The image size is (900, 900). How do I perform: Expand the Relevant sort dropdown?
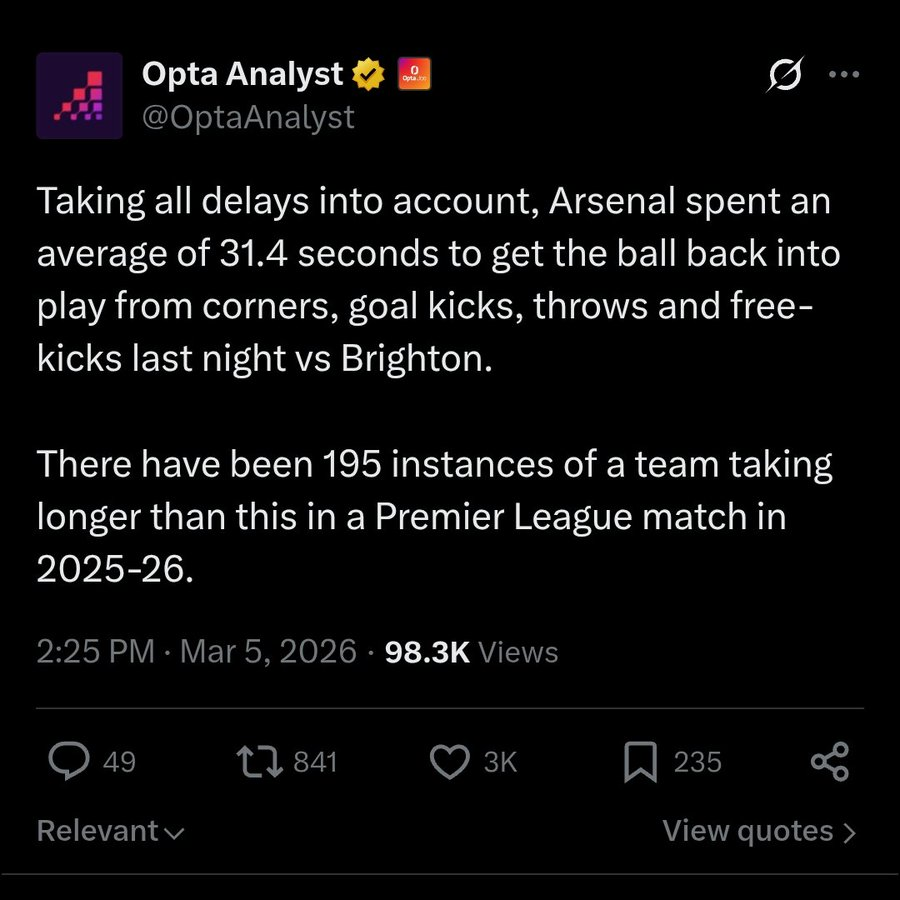click(111, 831)
